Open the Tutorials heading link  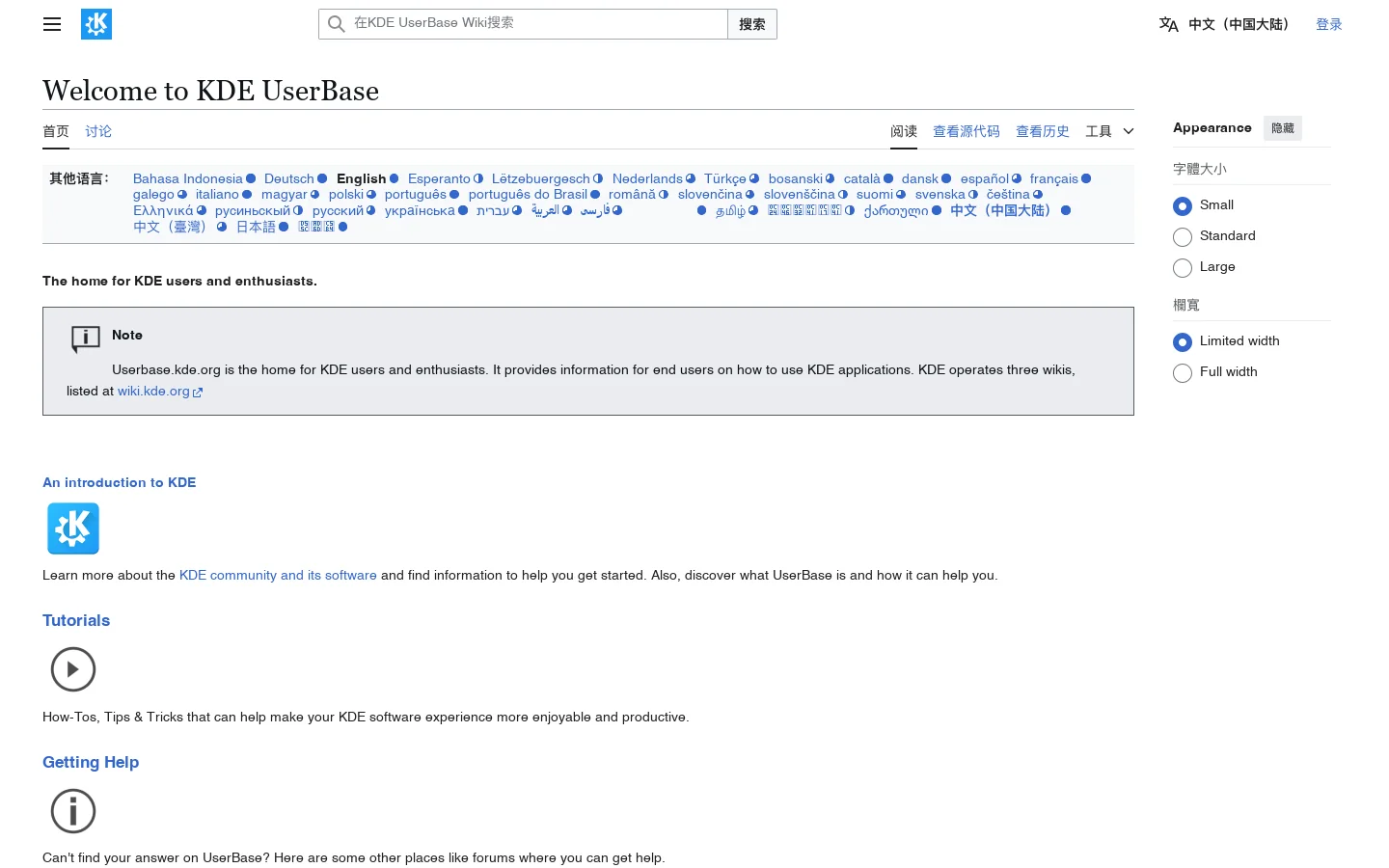click(x=76, y=620)
